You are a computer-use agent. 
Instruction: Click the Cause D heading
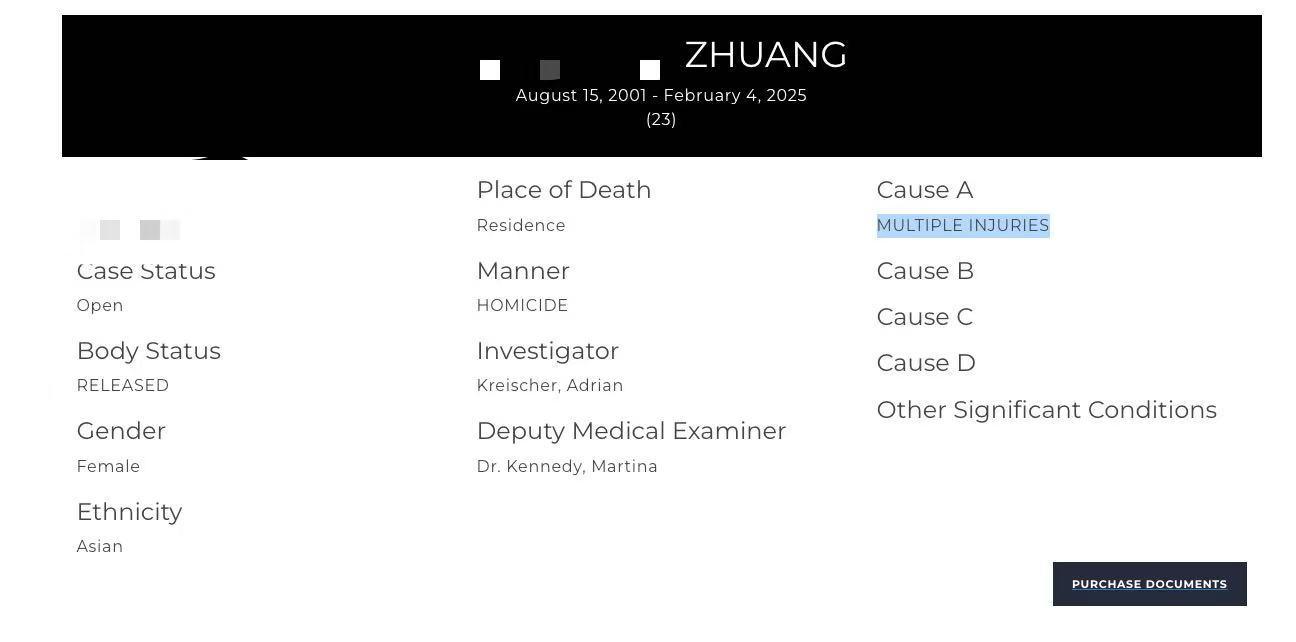(x=925, y=363)
